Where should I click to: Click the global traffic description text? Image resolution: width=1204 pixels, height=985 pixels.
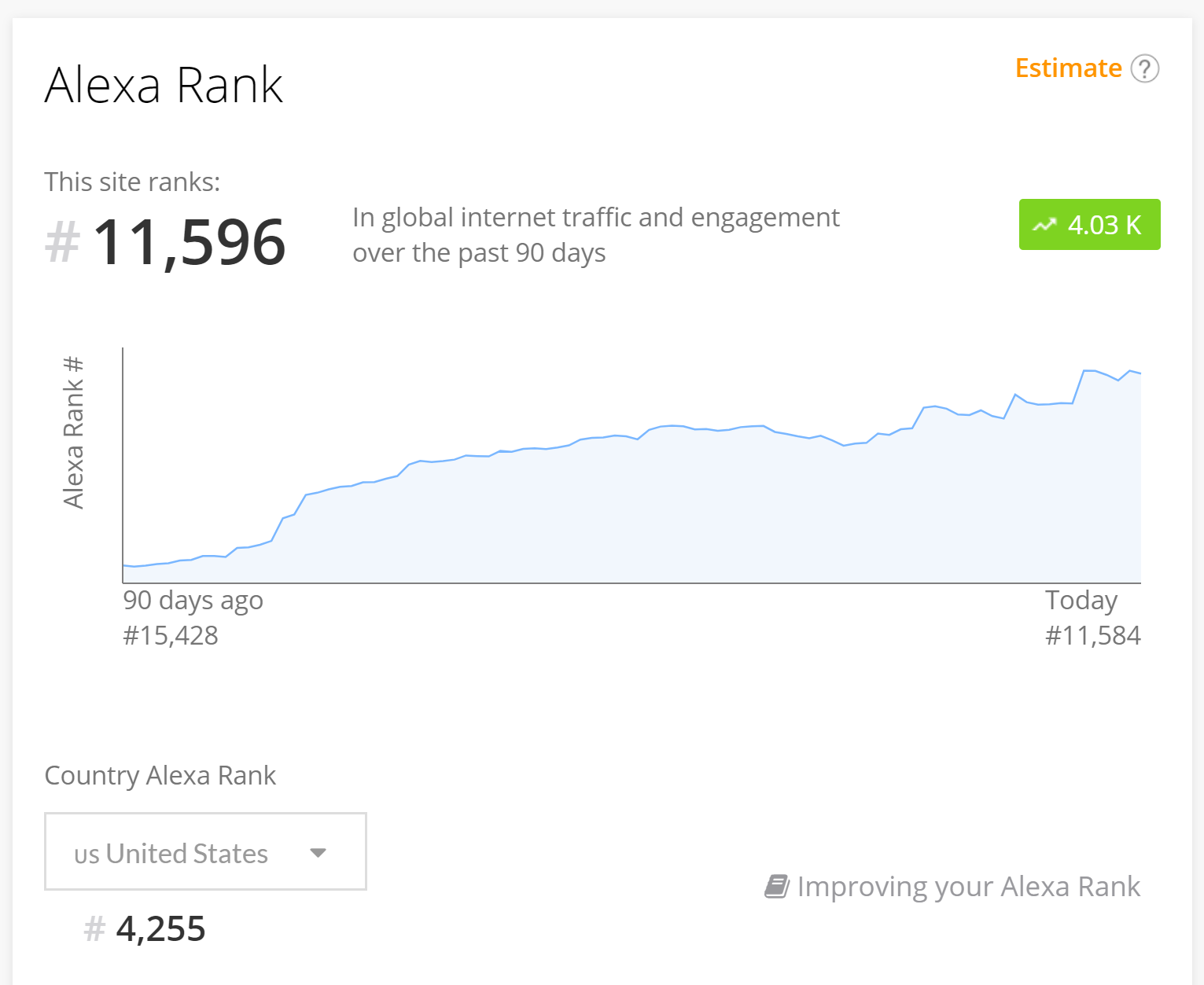tap(595, 235)
